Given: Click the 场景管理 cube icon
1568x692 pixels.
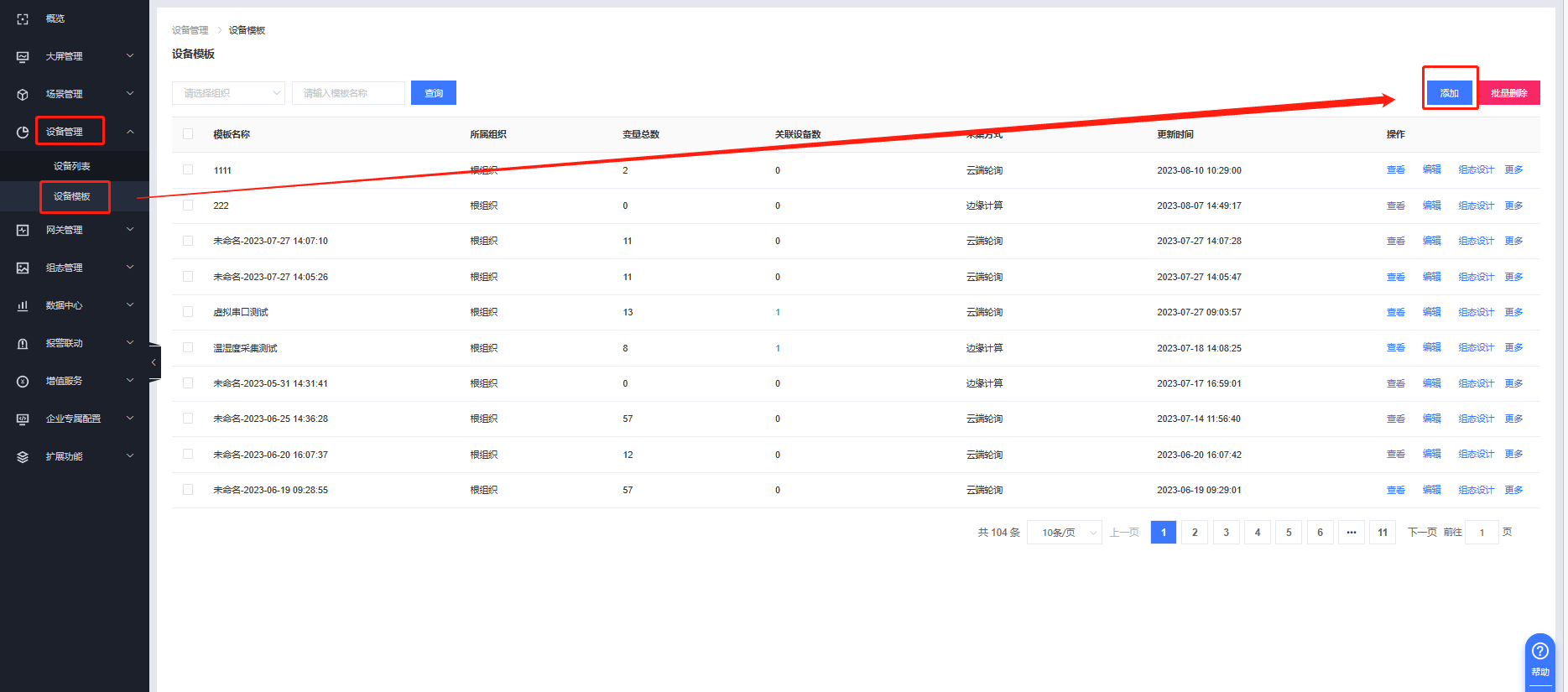Looking at the screenshot, I should [23, 94].
